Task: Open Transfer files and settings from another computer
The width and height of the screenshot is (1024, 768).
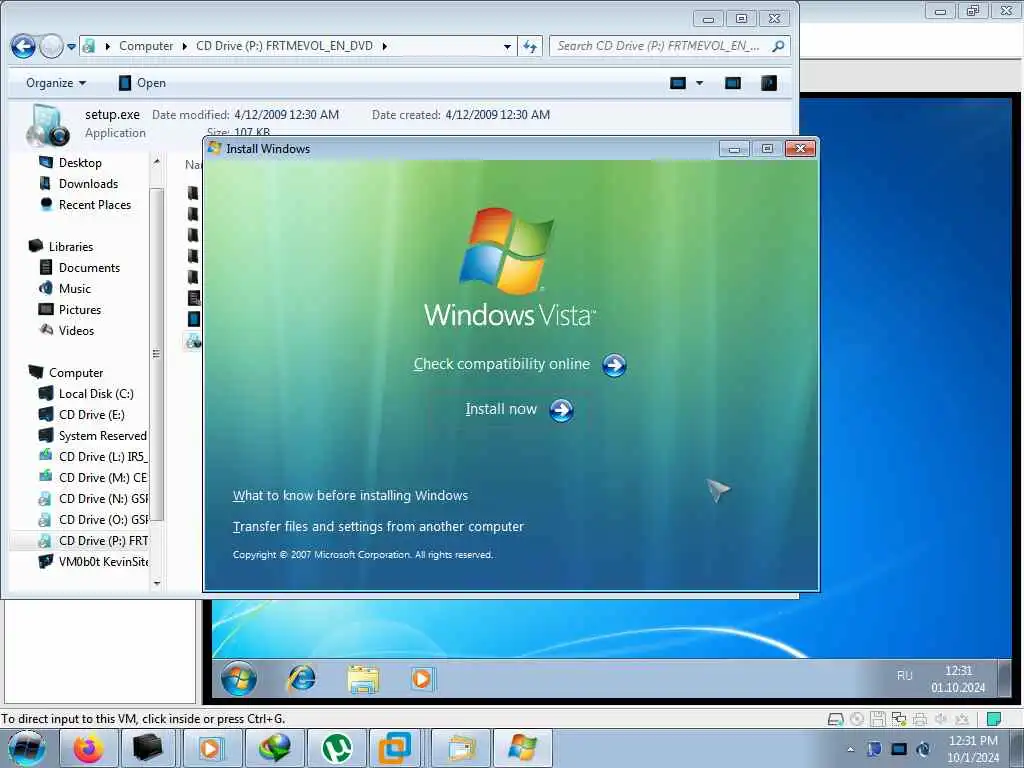Action: click(x=378, y=526)
